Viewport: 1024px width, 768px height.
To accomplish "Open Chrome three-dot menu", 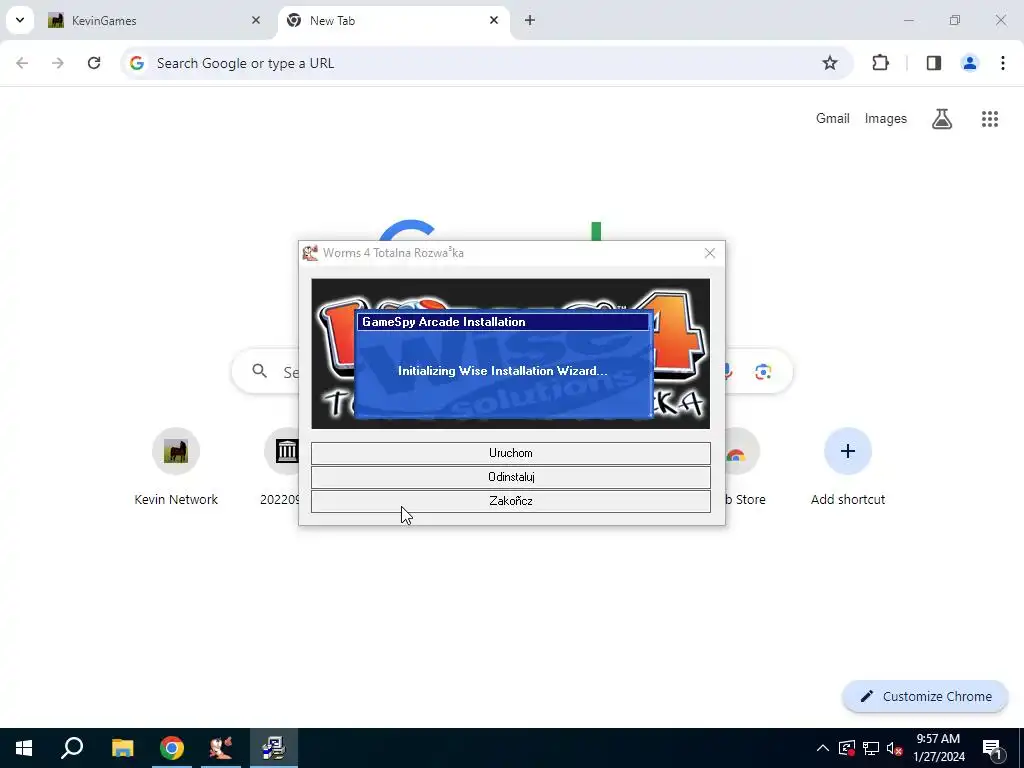I will (x=1003, y=63).
